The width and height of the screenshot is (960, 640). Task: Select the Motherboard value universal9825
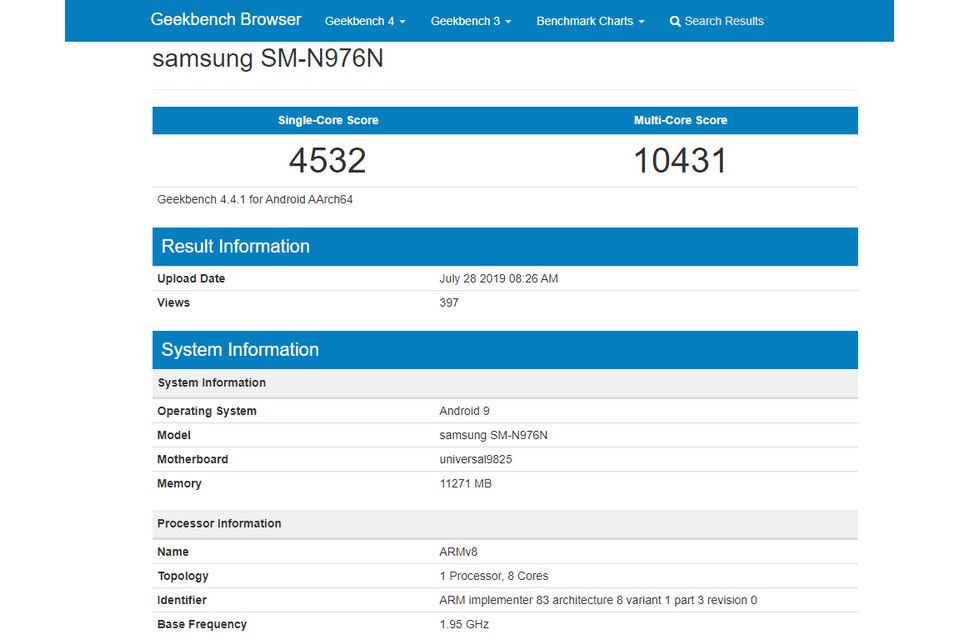[x=476, y=459]
